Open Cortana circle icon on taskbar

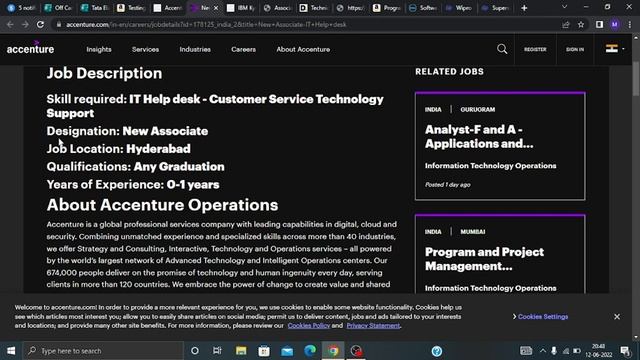195,351
